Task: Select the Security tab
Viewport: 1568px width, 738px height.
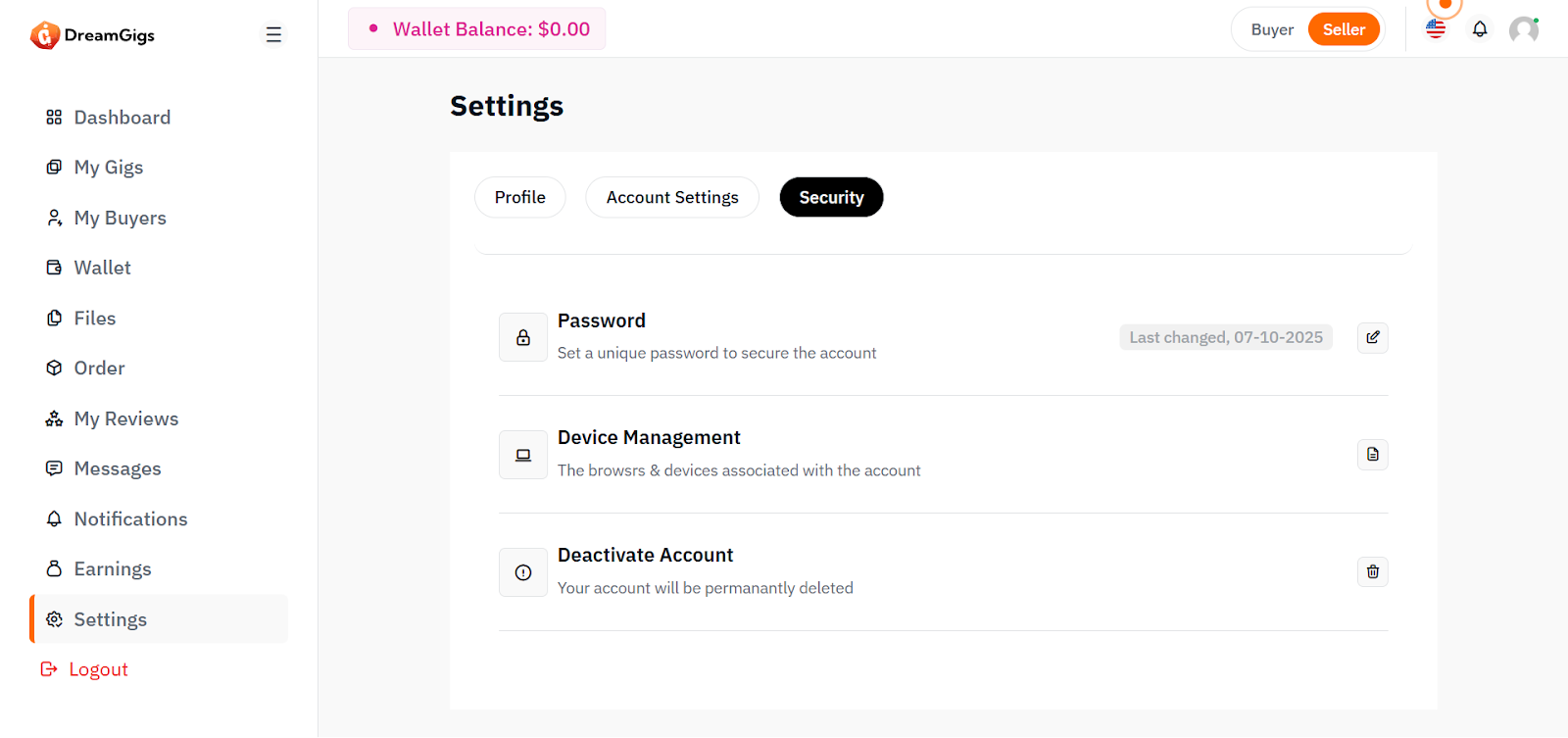Action: 831,197
